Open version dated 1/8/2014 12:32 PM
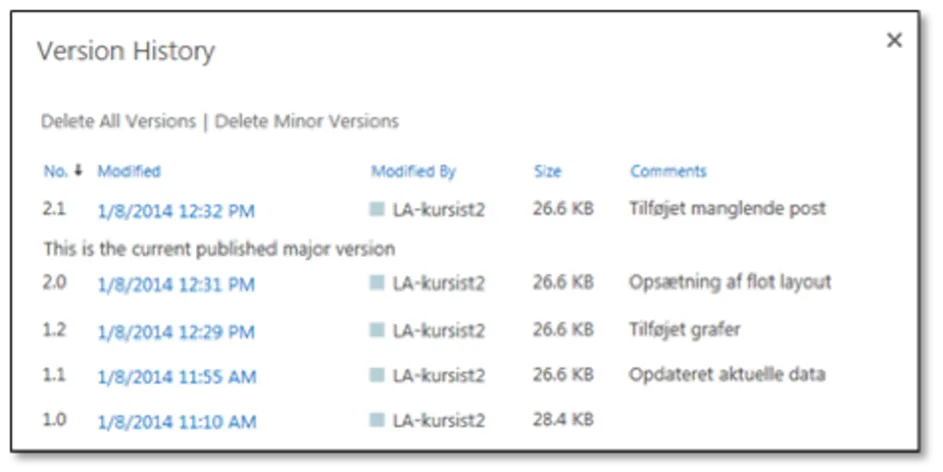The image size is (943, 472). [176, 211]
